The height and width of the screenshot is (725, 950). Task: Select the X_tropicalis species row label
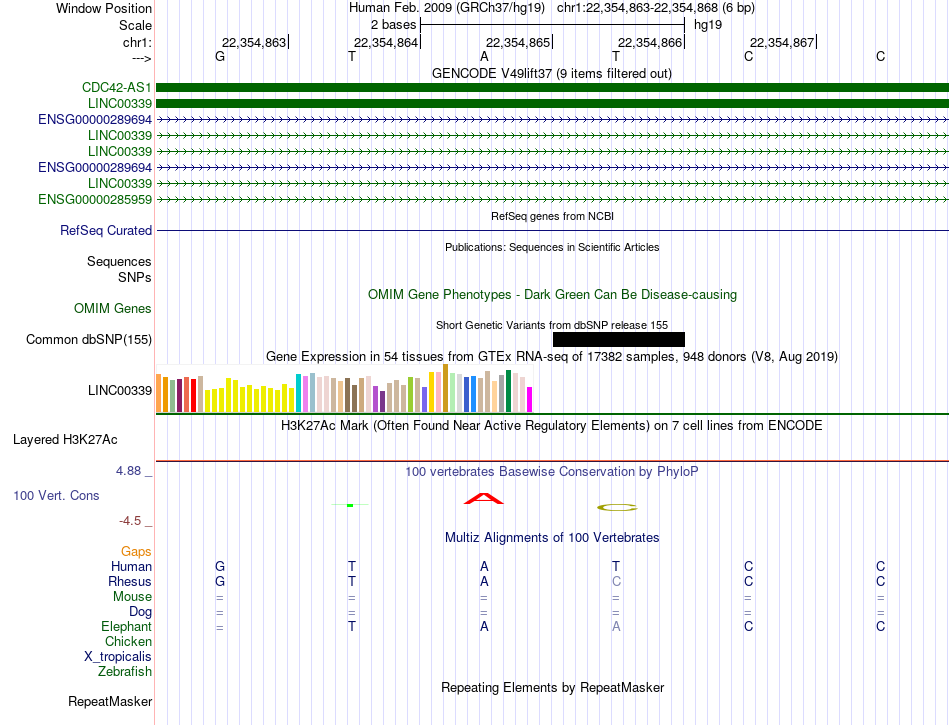pos(118,657)
